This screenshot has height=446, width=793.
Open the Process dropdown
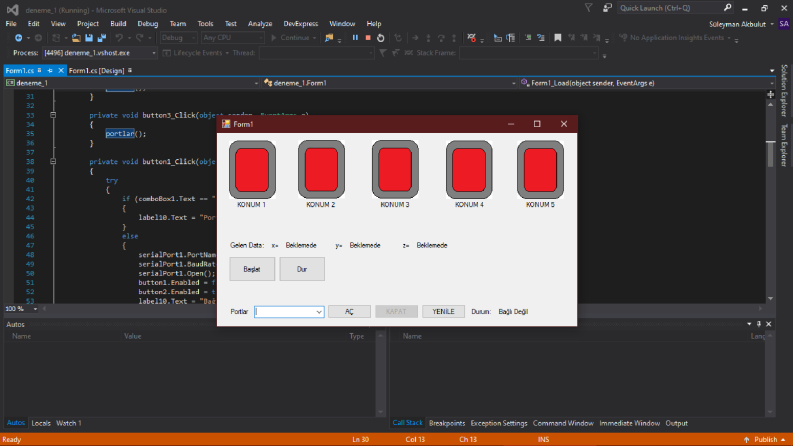[x=99, y=53]
